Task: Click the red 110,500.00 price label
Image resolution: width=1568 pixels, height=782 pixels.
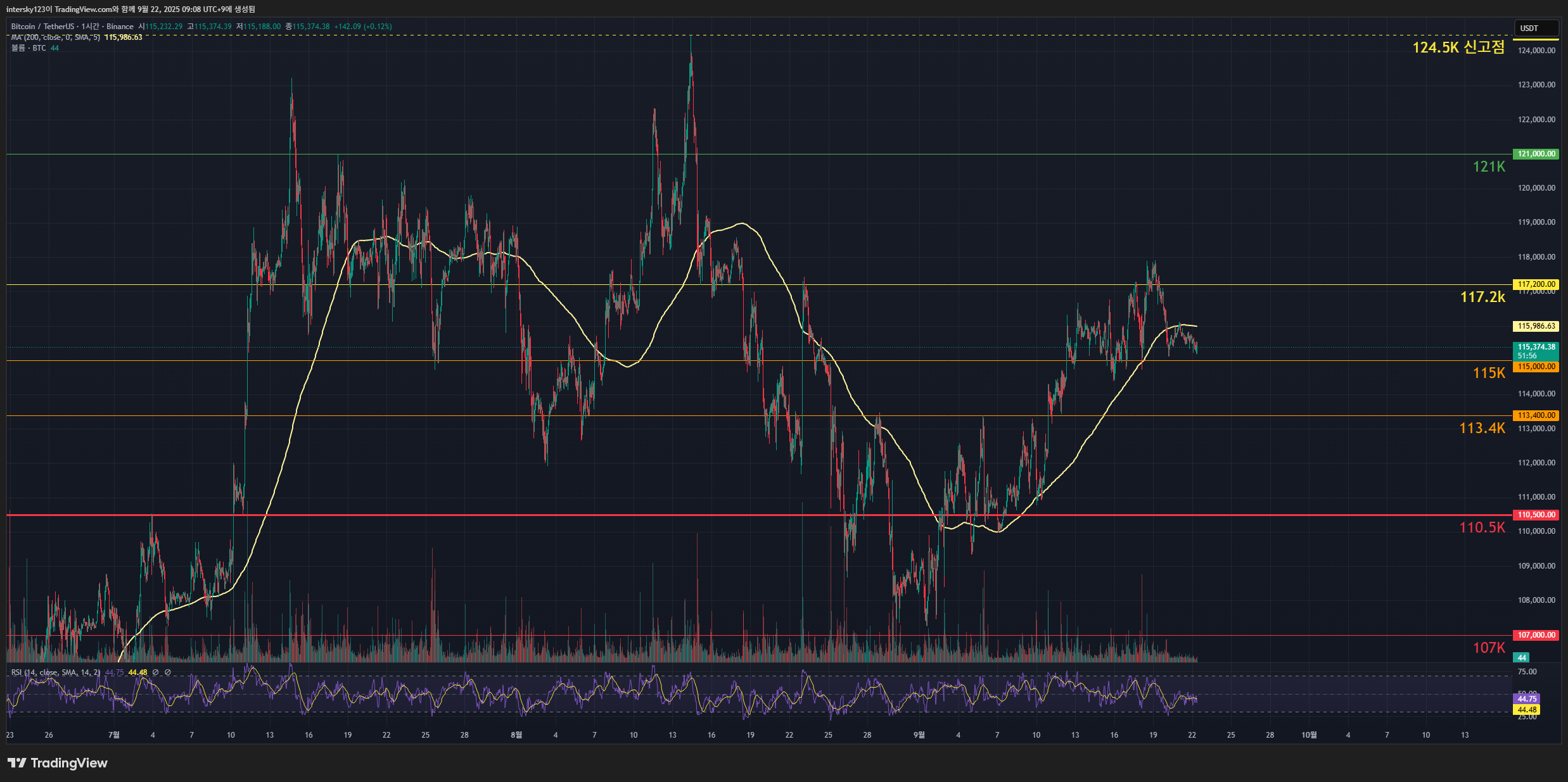Action: pos(1536,515)
